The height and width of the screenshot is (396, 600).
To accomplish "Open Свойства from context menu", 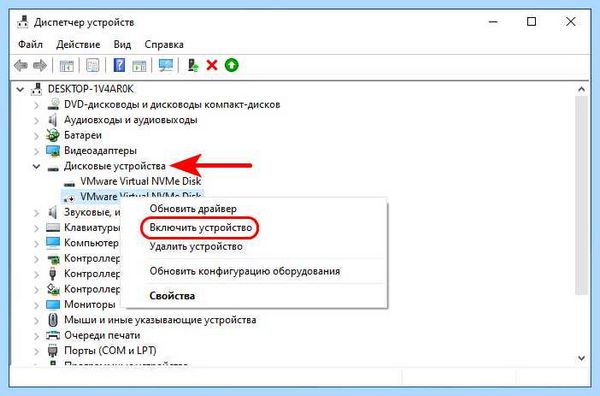I will pyautogui.click(x=172, y=296).
